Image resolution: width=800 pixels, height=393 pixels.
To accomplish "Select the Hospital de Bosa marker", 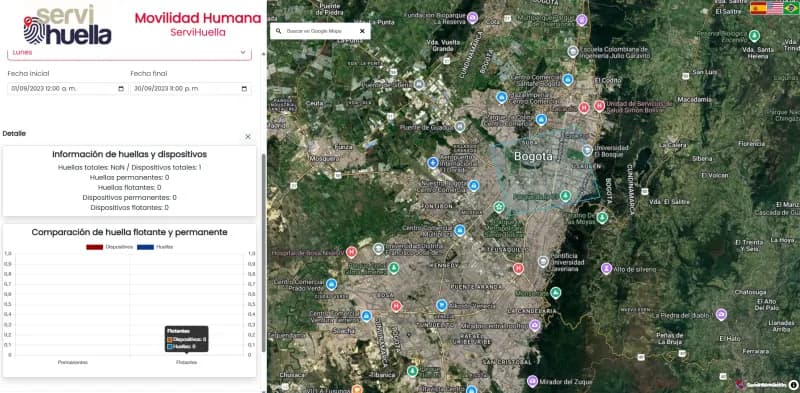I will pos(351,252).
